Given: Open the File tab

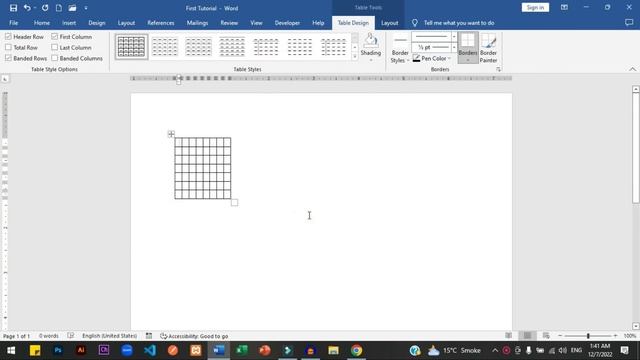Looking at the screenshot, I should click(x=13, y=23).
